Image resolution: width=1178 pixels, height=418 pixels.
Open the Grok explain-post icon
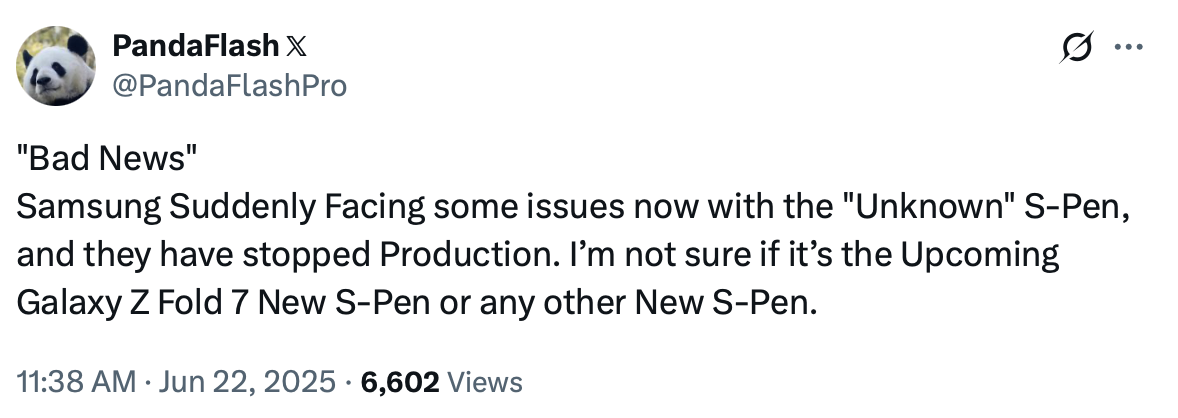pyautogui.click(x=1080, y=49)
